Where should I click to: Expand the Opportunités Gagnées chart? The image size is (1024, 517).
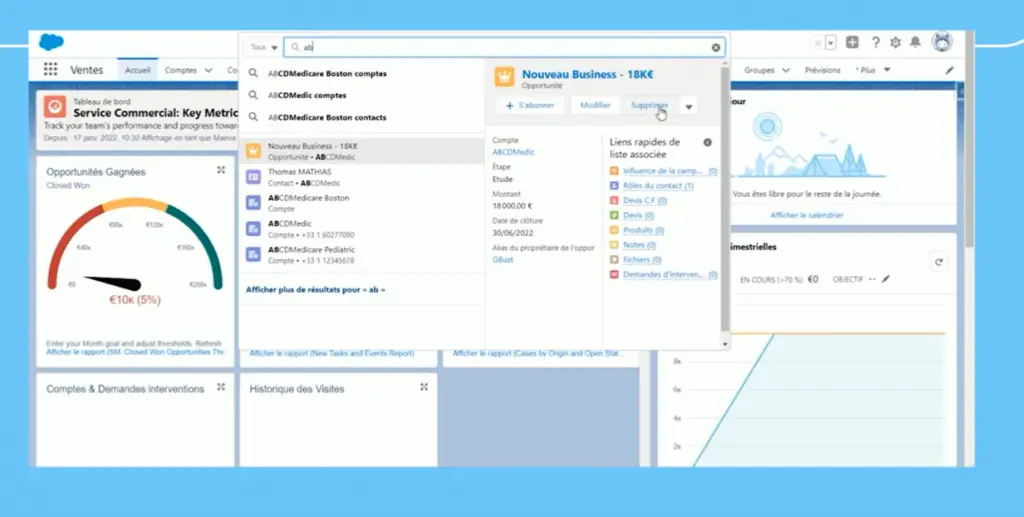coord(221,170)
